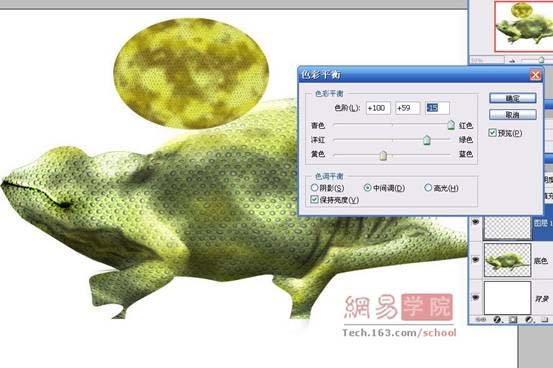Toggle the 预览 (Preview) checkbox
Viewport: 553px width, 368px height.
(x=492, y=133)
